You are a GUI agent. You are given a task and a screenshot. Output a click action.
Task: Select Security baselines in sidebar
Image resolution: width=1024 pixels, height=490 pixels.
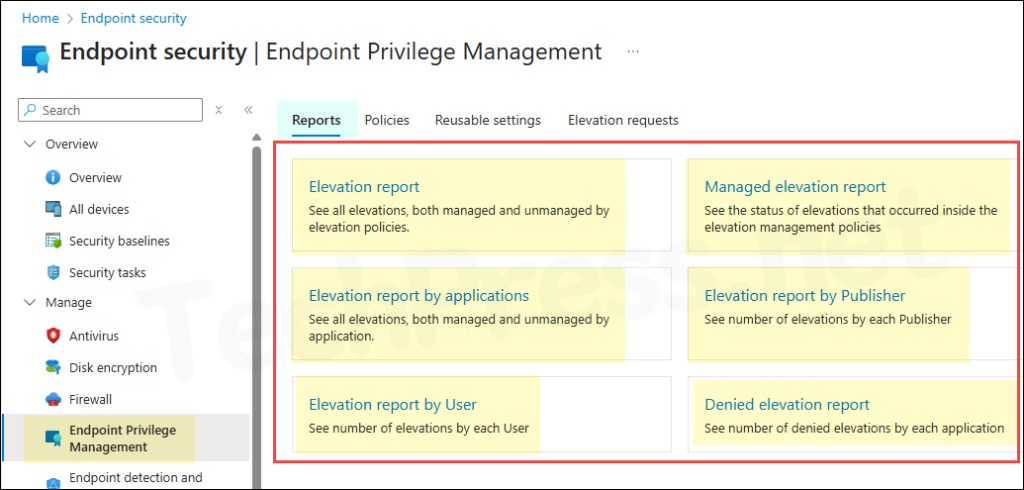[120, 240]
